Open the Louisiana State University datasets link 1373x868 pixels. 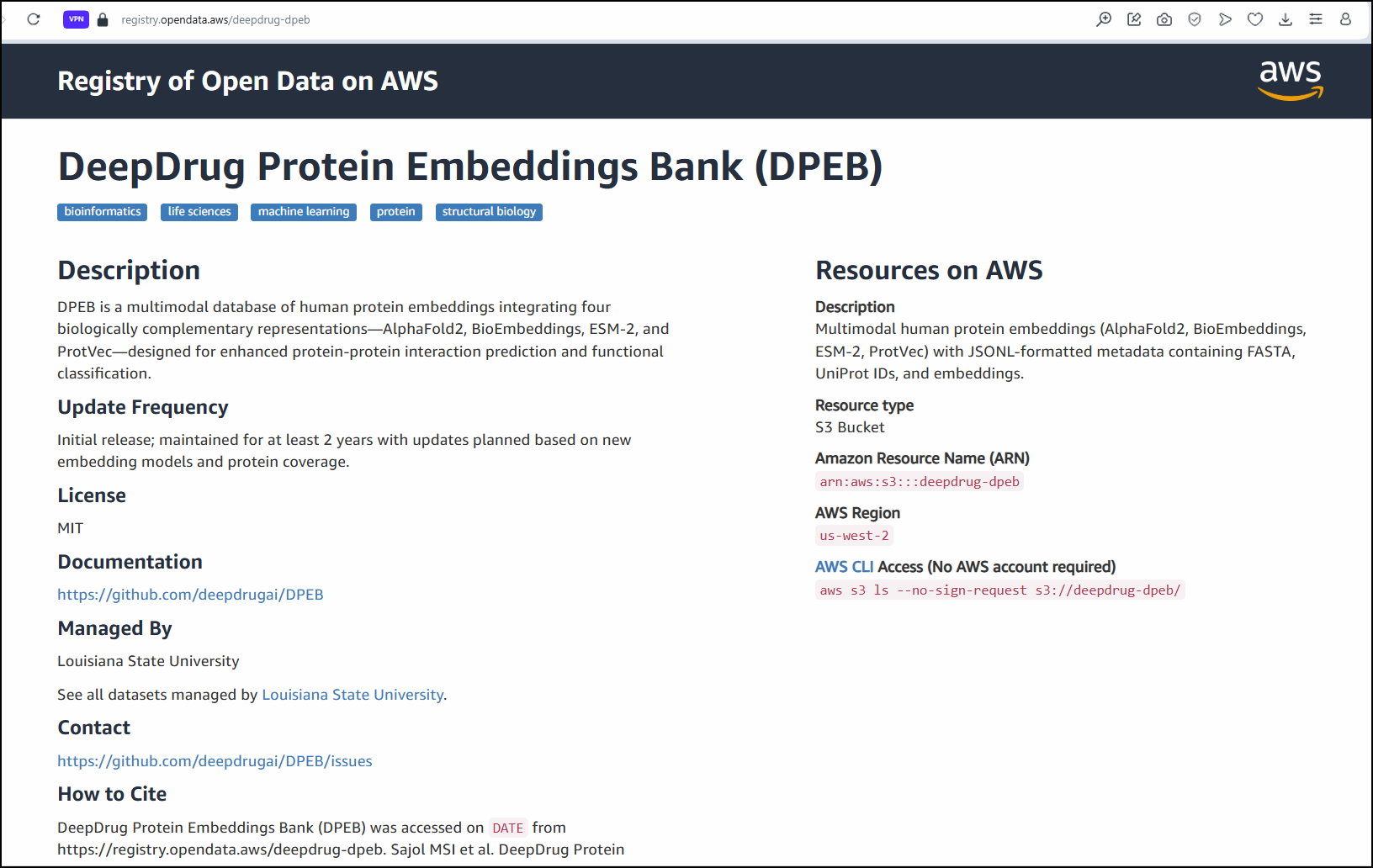click(x=353, y=695)
